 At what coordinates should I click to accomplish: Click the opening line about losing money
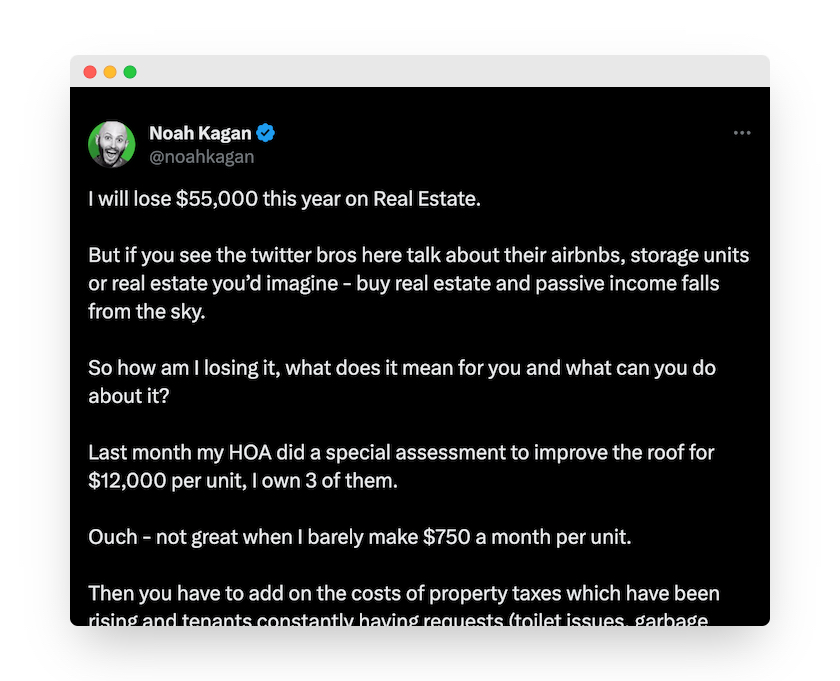click(285, 198)
